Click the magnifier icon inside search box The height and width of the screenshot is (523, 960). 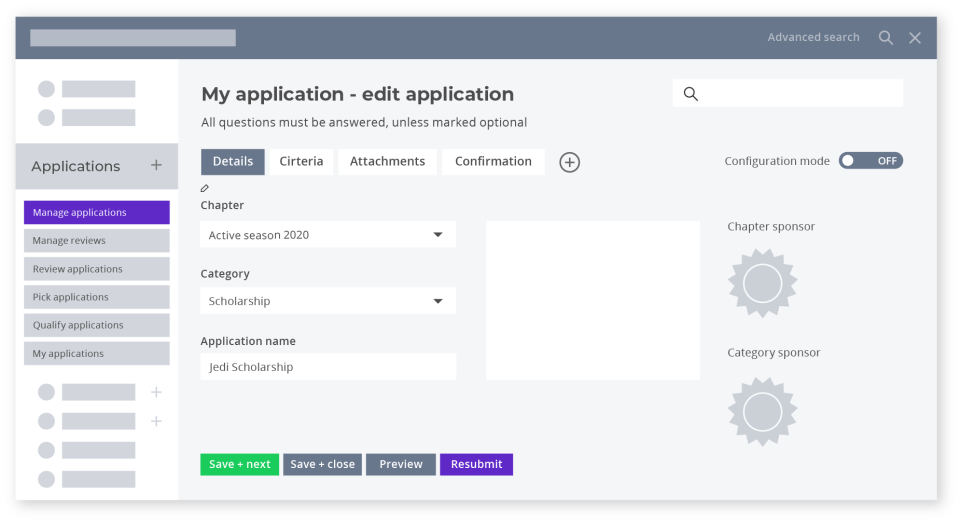click(x=690, y=94)
